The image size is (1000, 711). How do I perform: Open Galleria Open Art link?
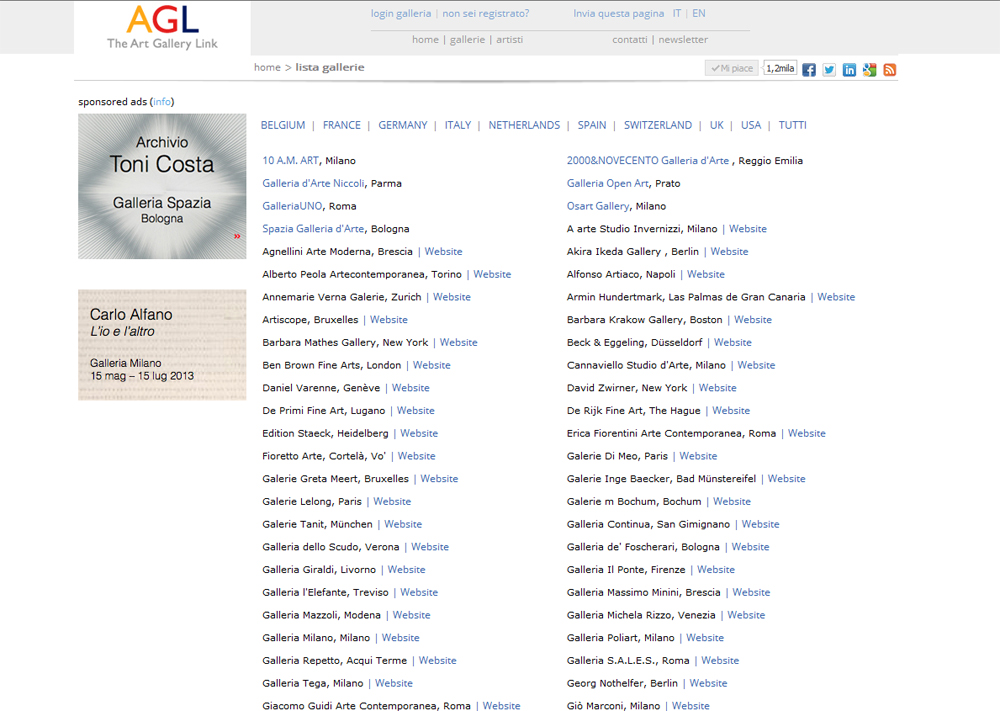point(608,184)
